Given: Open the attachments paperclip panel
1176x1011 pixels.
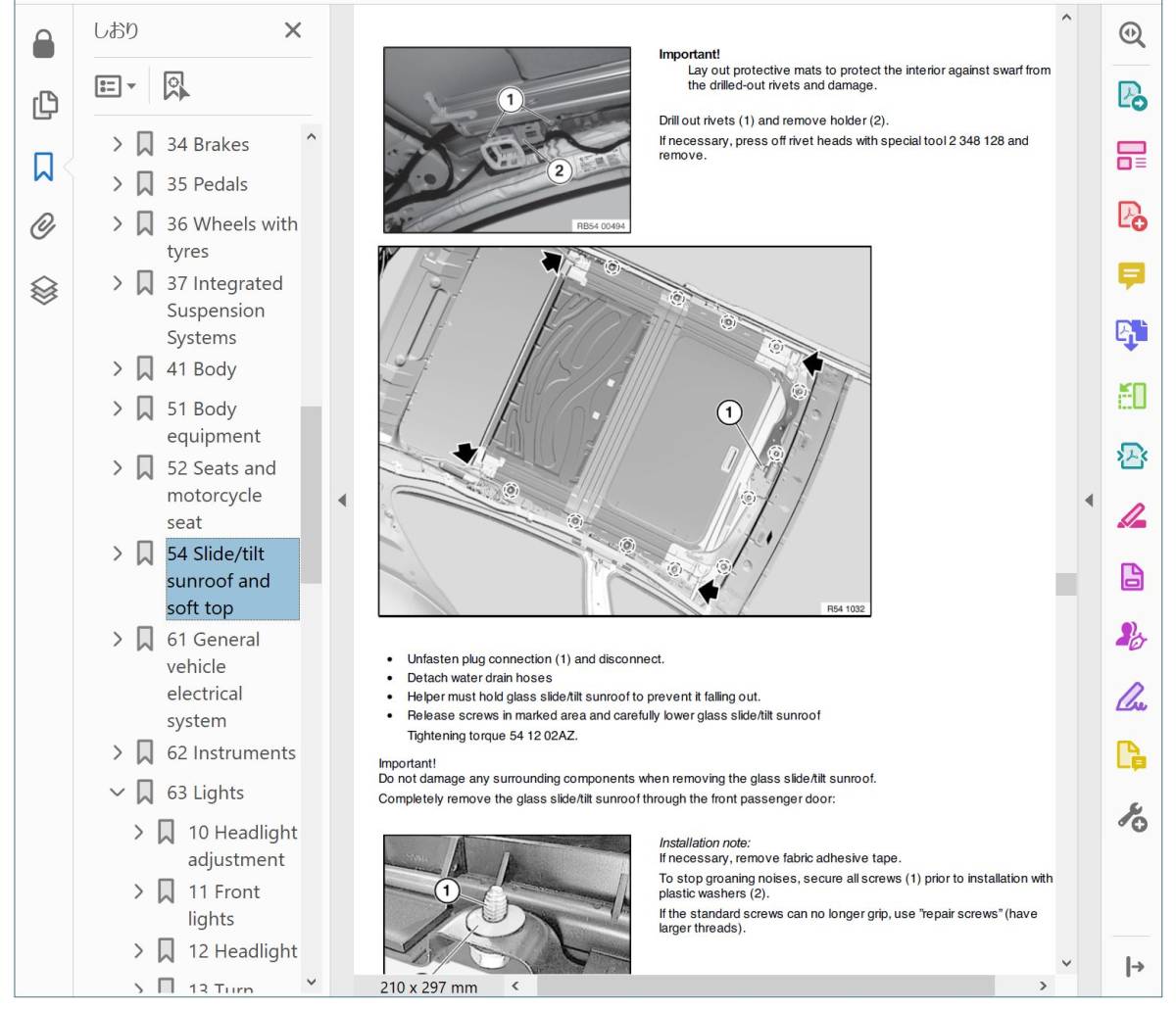Looking at the screenshot, I should point(43,227).
